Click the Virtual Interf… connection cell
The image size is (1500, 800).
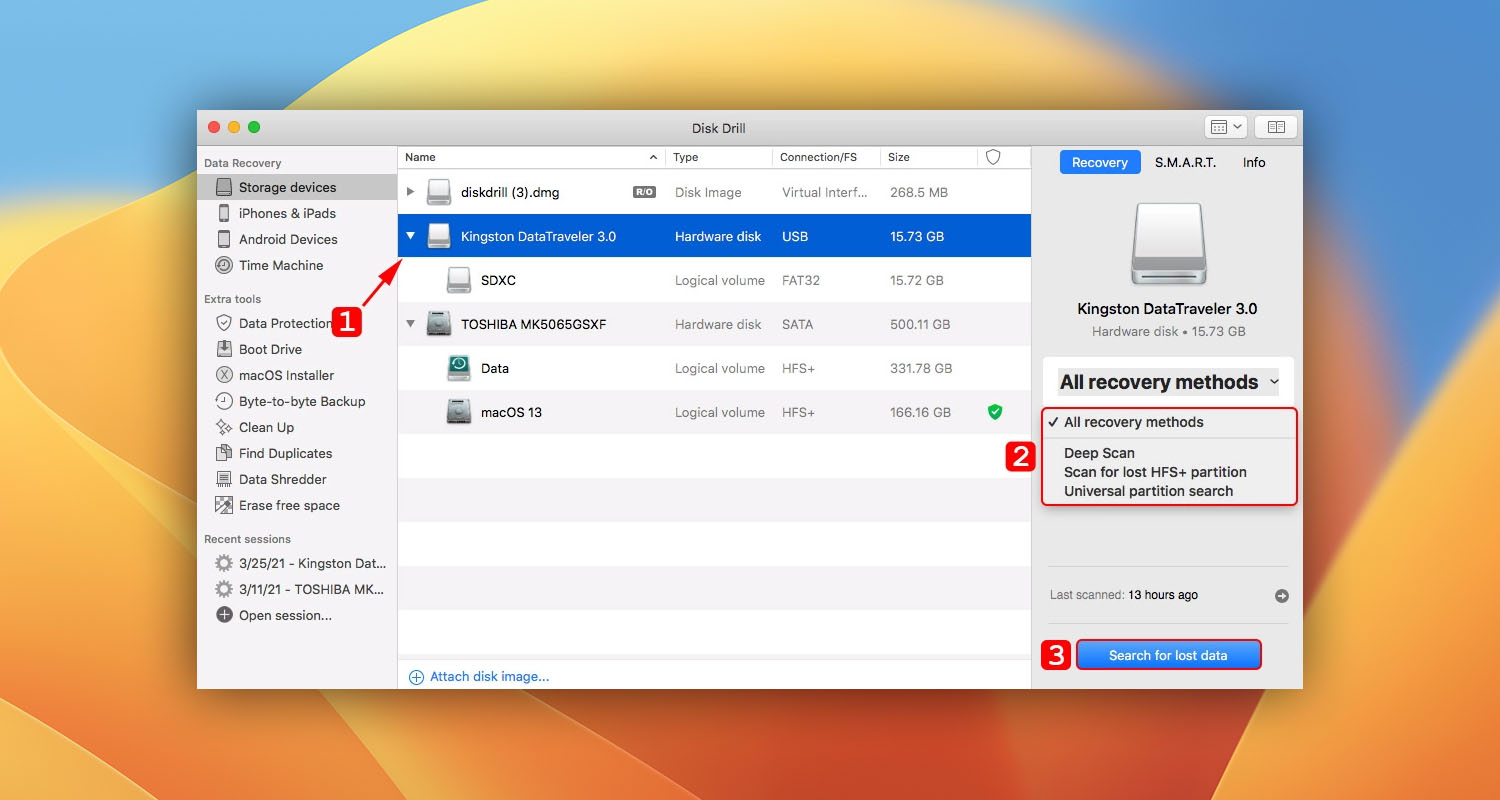[822, 192]
